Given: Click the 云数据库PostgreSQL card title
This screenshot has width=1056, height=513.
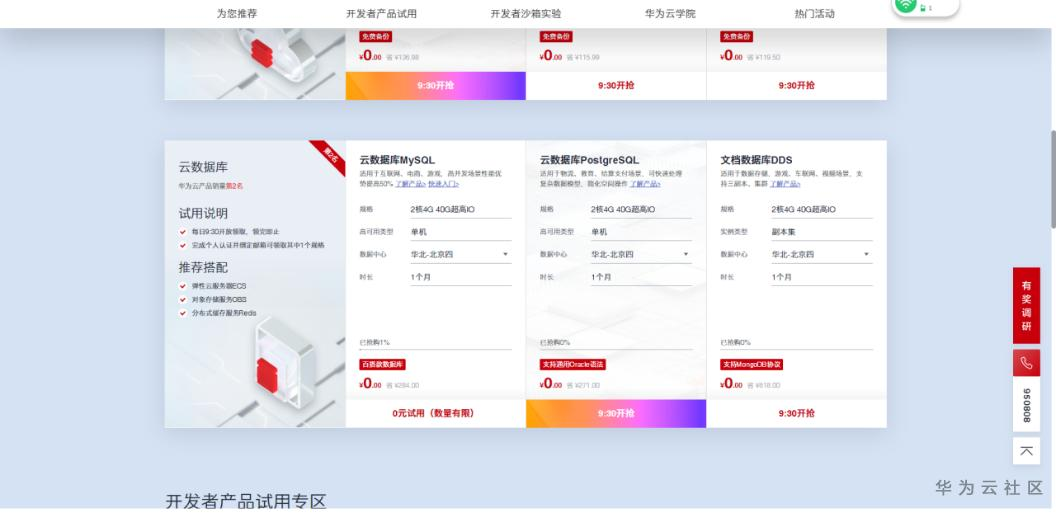Looking at the screenshot, I should (x=589, y=160).
